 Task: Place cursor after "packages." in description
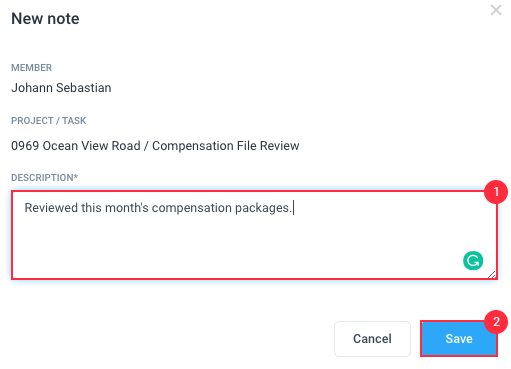(x=293, y=208)
